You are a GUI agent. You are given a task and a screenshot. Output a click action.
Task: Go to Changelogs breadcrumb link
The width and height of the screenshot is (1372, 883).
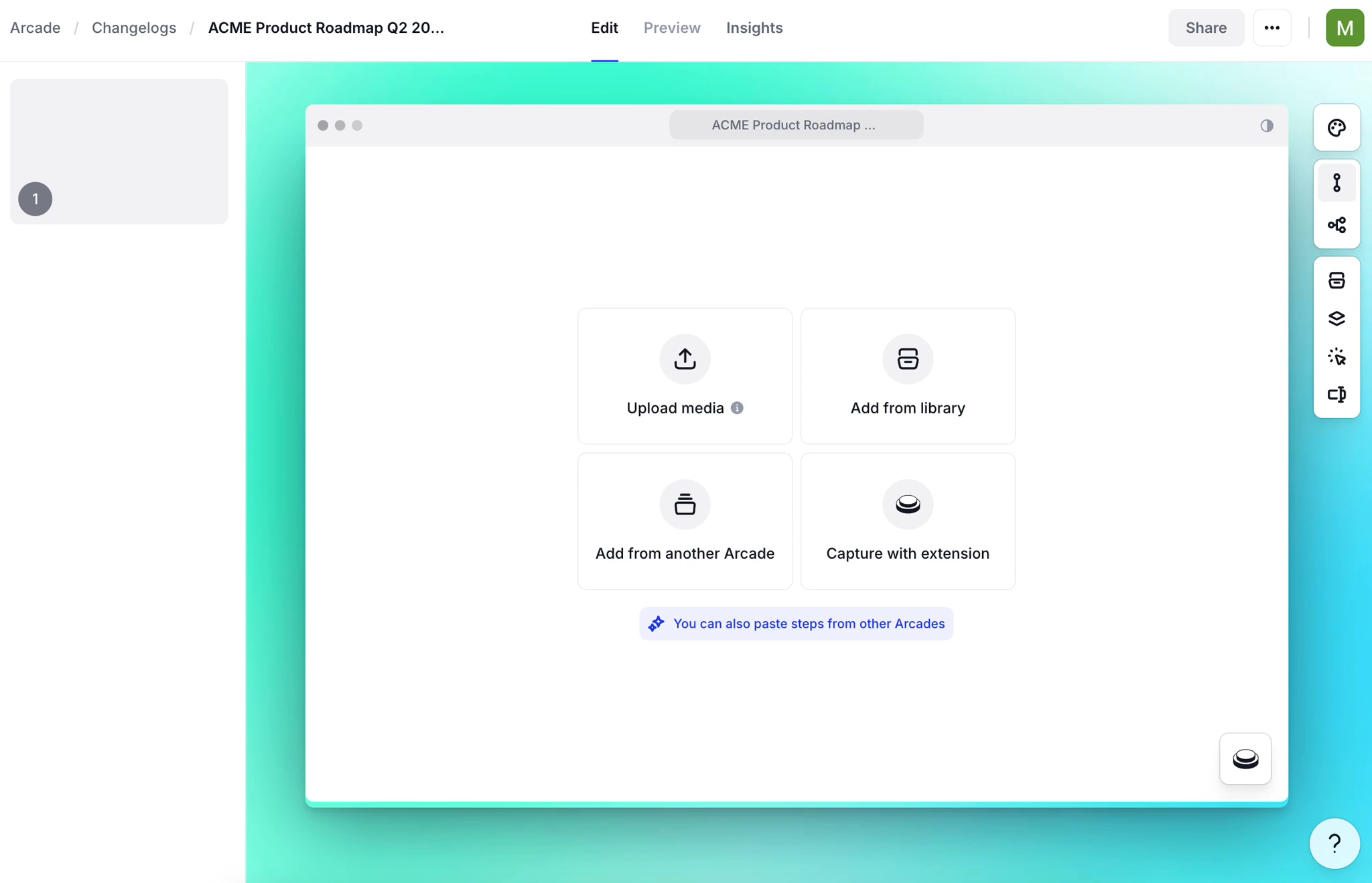134,27
